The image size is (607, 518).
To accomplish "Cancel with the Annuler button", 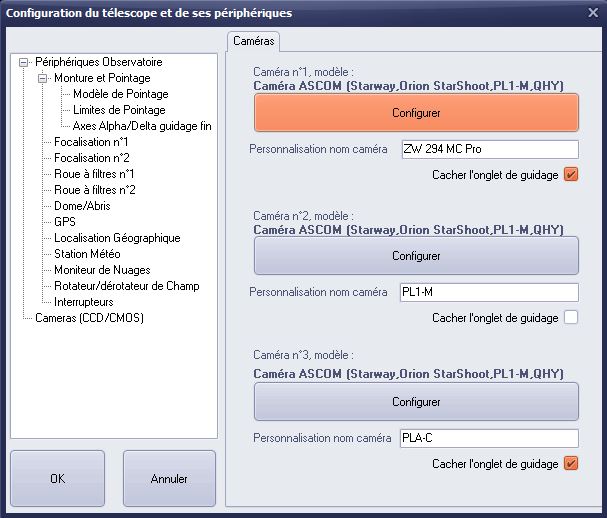I will tap(169, 479).
